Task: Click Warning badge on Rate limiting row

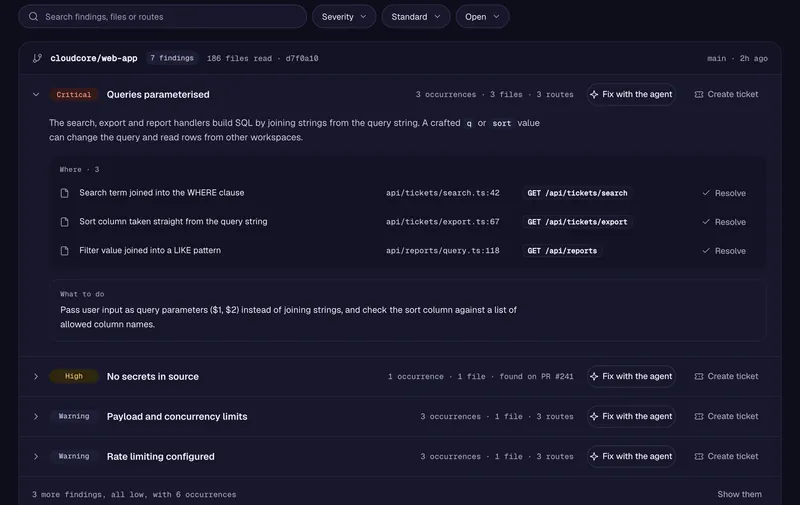Action: click(73, 457)
